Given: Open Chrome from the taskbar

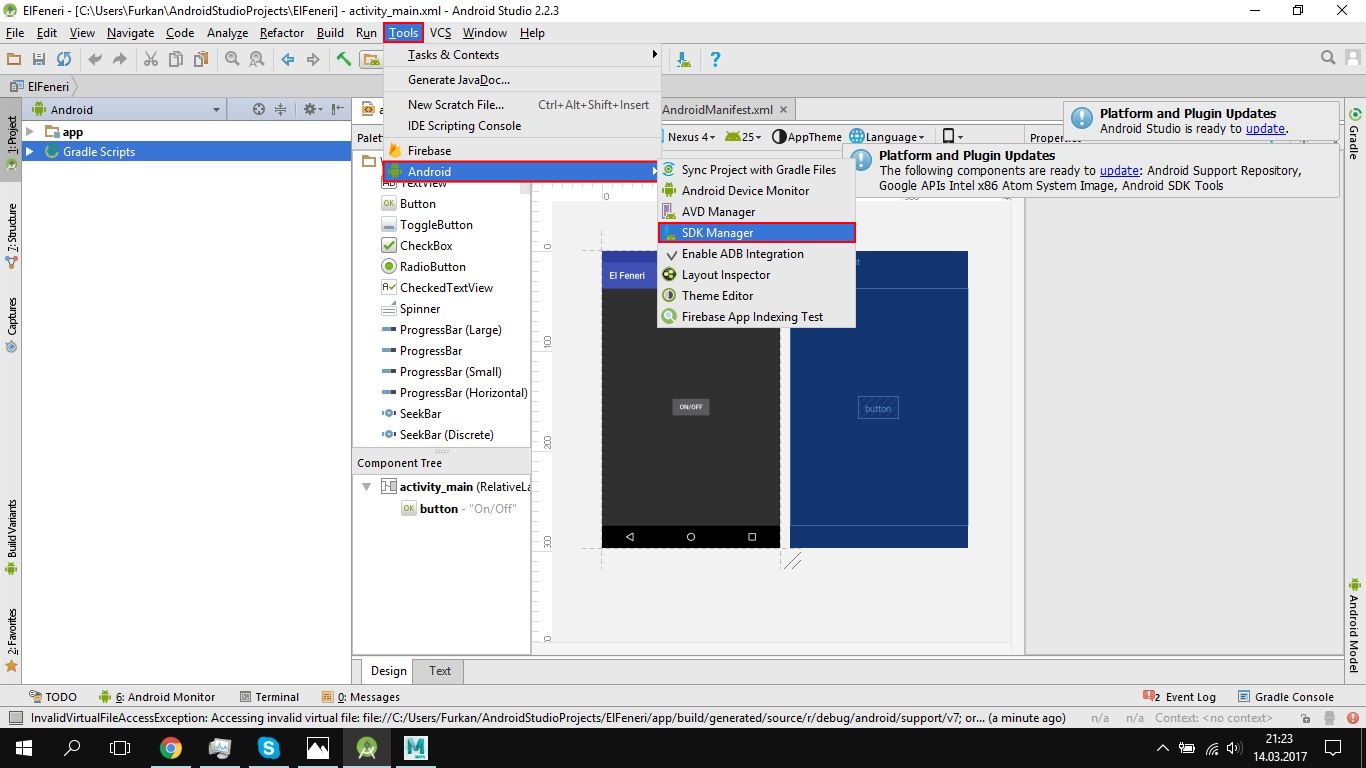Looking at the screenshot, I should 171,747.
